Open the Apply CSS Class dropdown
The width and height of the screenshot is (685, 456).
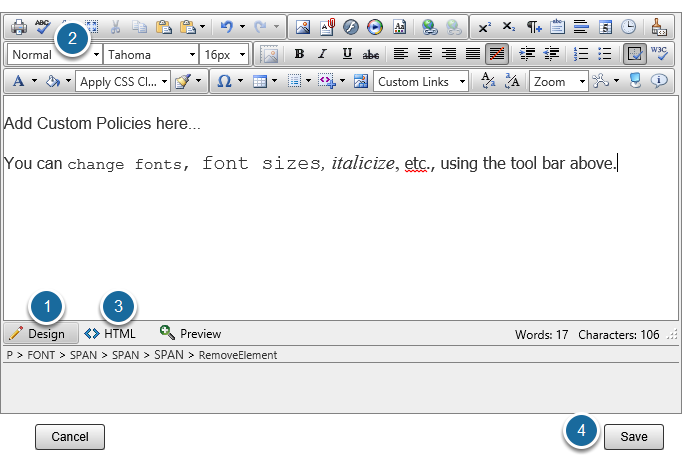(123, 82)
